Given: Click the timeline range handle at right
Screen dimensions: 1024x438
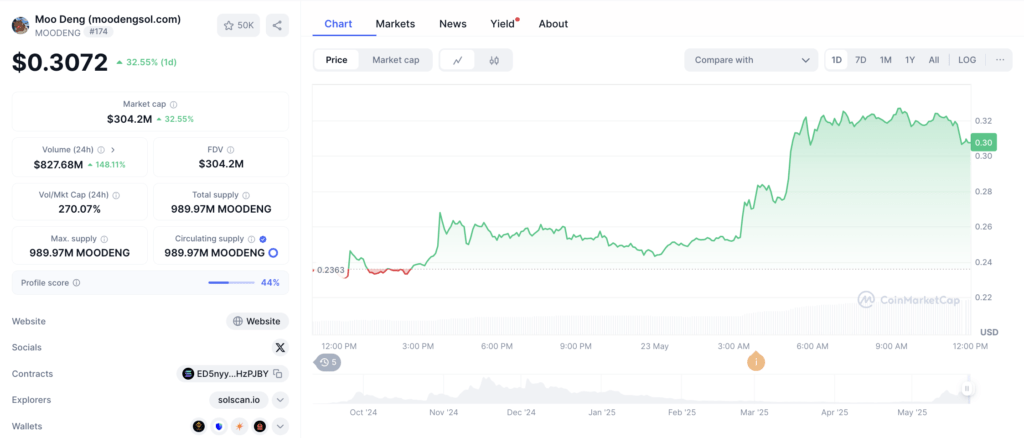Looking at the screenshot, I should click(x=967, y=389).
